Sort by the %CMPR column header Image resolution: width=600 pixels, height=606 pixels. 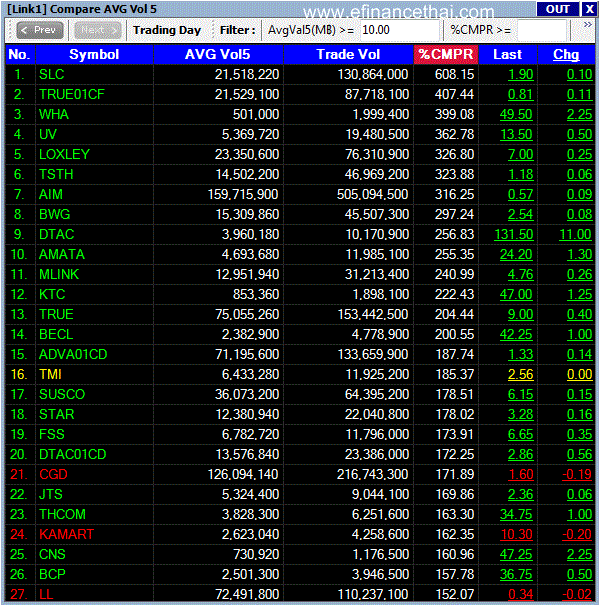tap(446, 54)
